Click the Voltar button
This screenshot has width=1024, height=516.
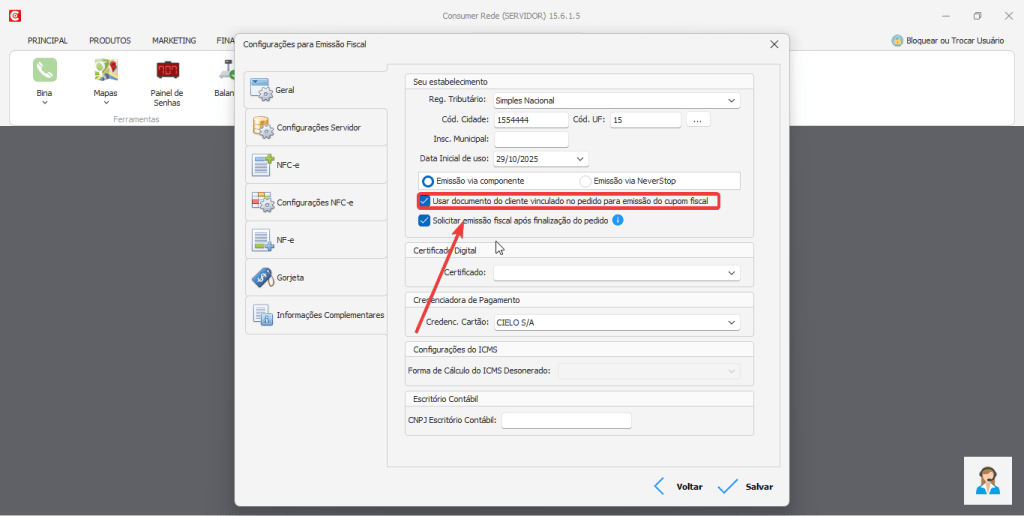[x=677, y=487]
